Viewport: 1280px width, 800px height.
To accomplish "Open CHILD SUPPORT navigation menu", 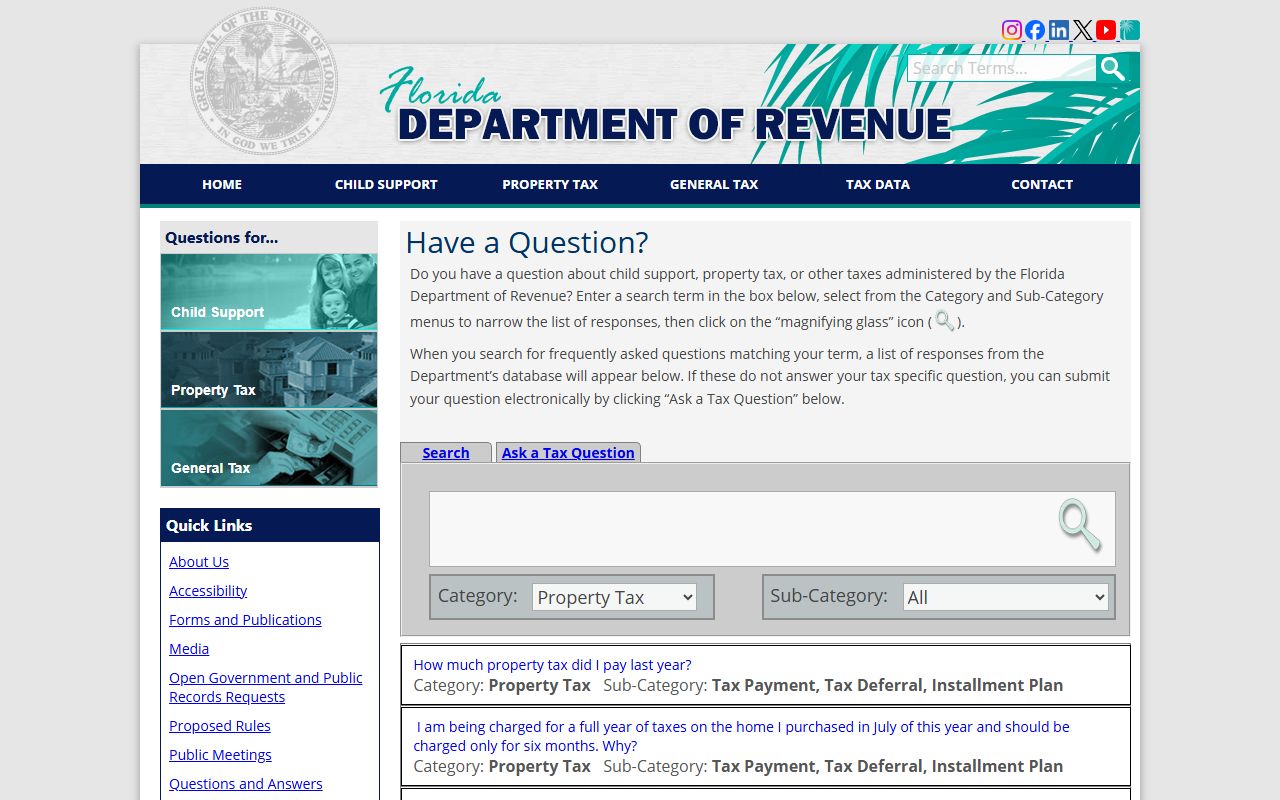I will 386,184.
